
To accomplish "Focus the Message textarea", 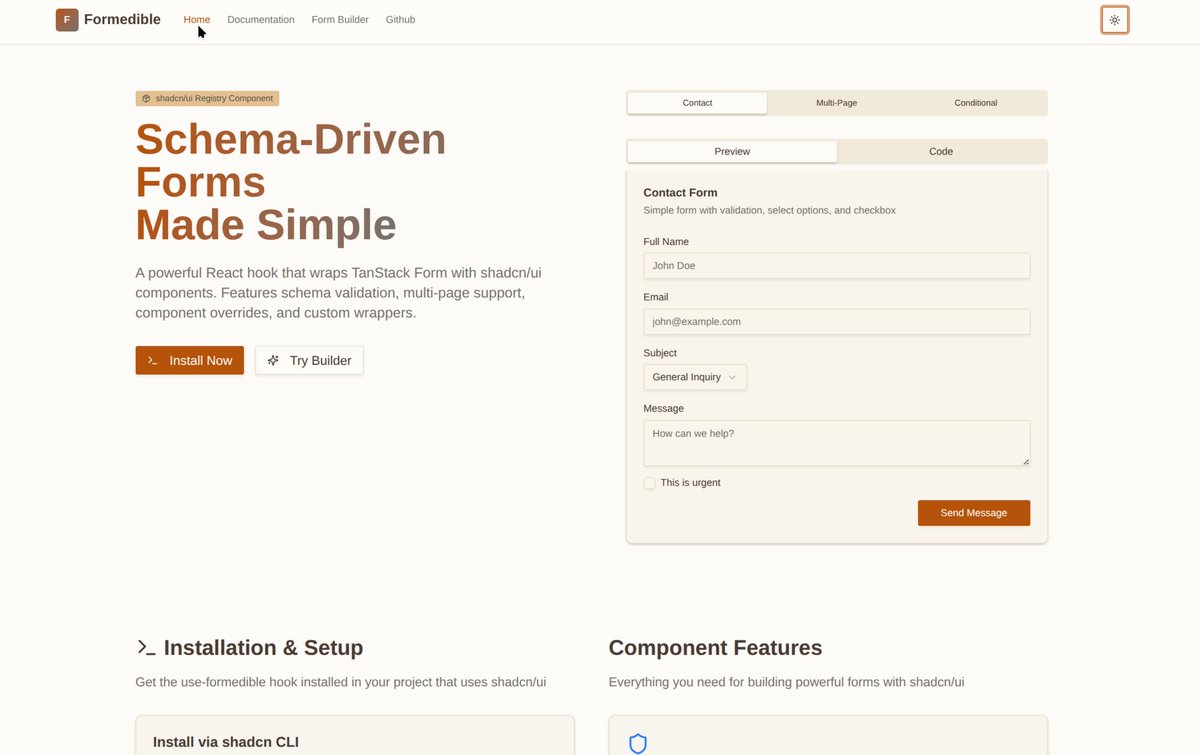I will click(x=837, y=443).
